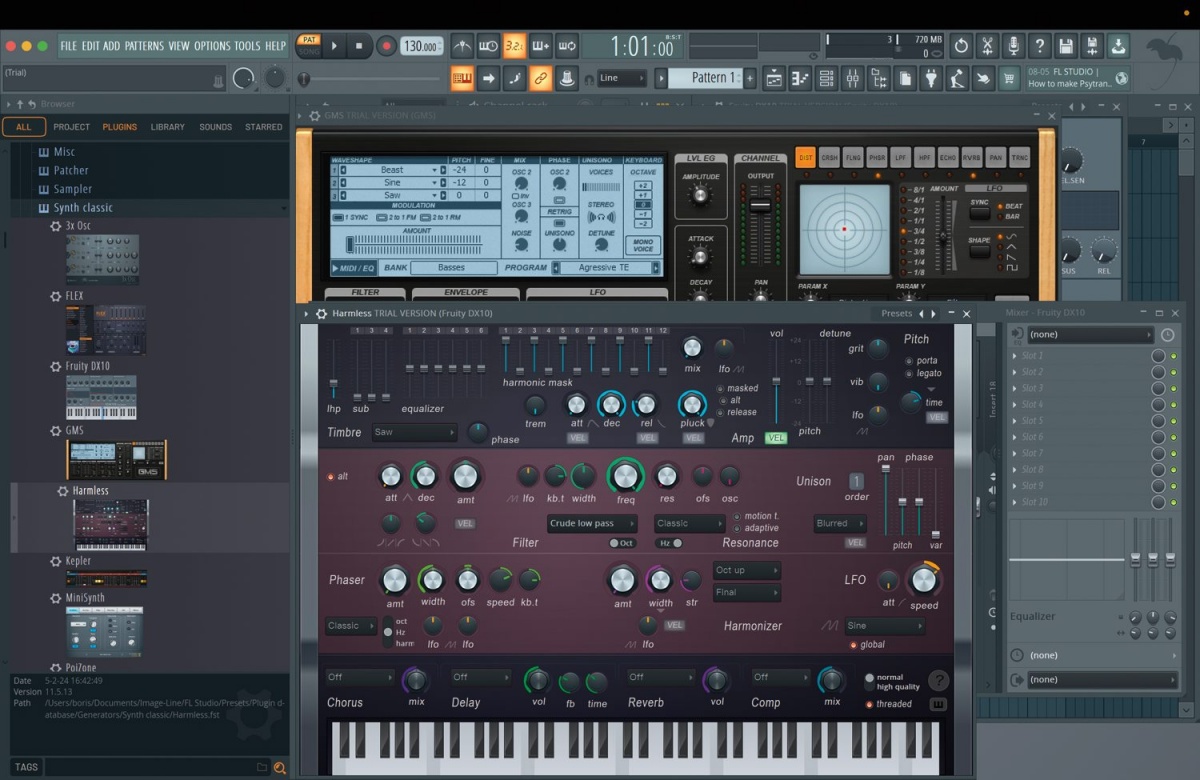Open the FILE menu
Viewport: 1200px width, 780px height.
pyautogui.click(x=68, y=46)
